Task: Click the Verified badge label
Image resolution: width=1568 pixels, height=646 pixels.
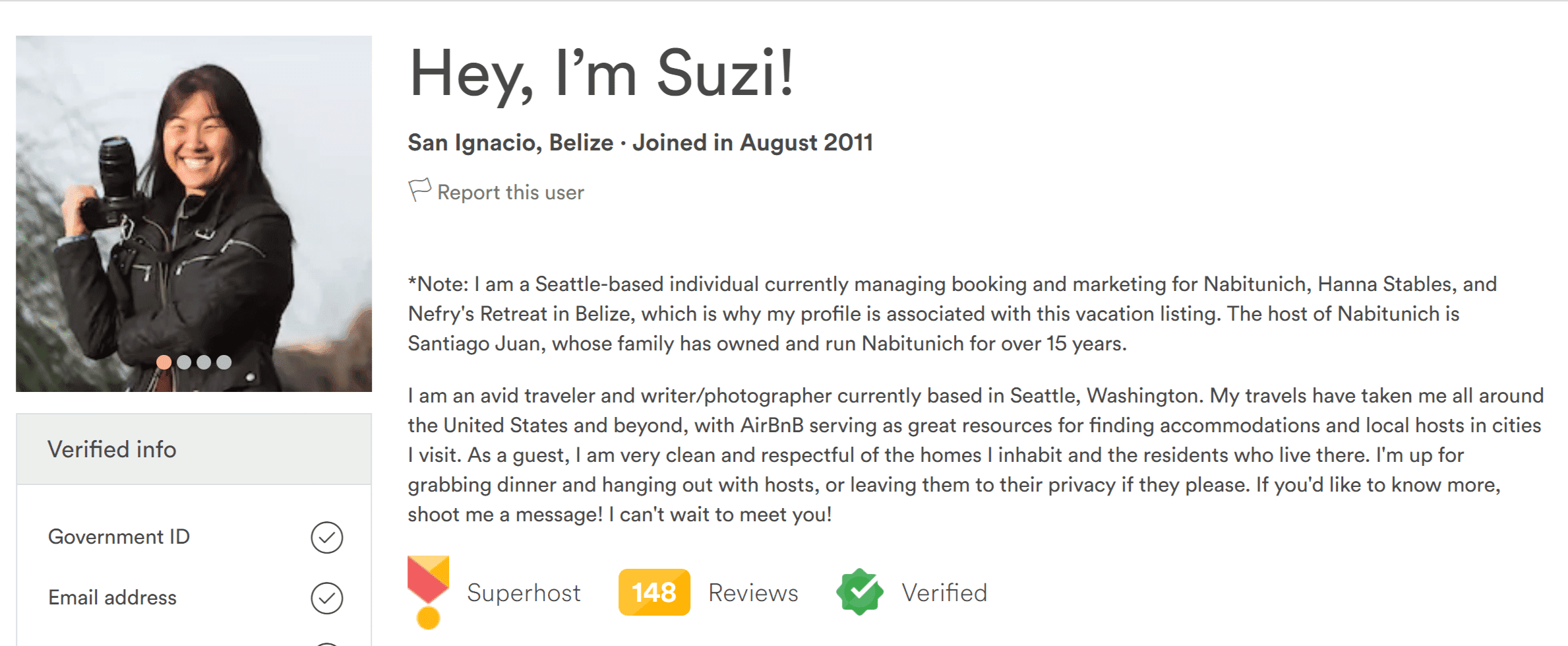Action: pos(945,591)
